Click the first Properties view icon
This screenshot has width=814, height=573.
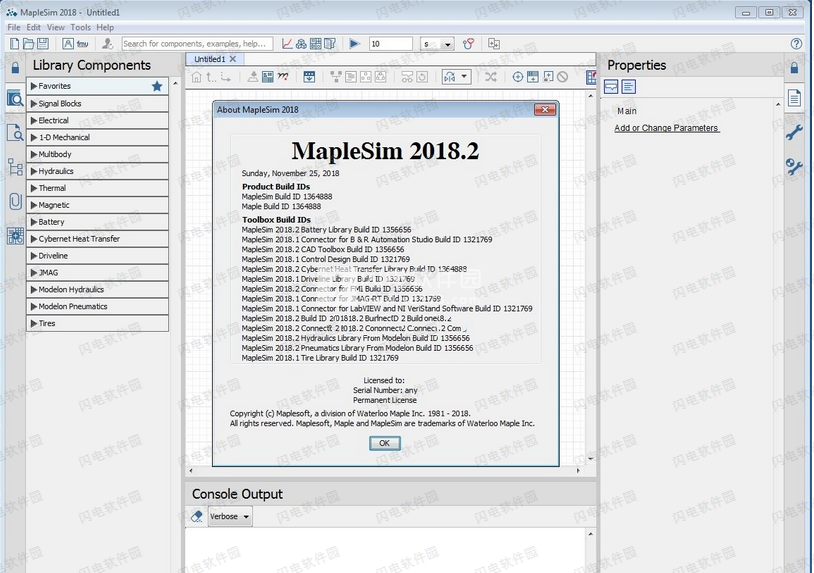(x=611, y=87)
